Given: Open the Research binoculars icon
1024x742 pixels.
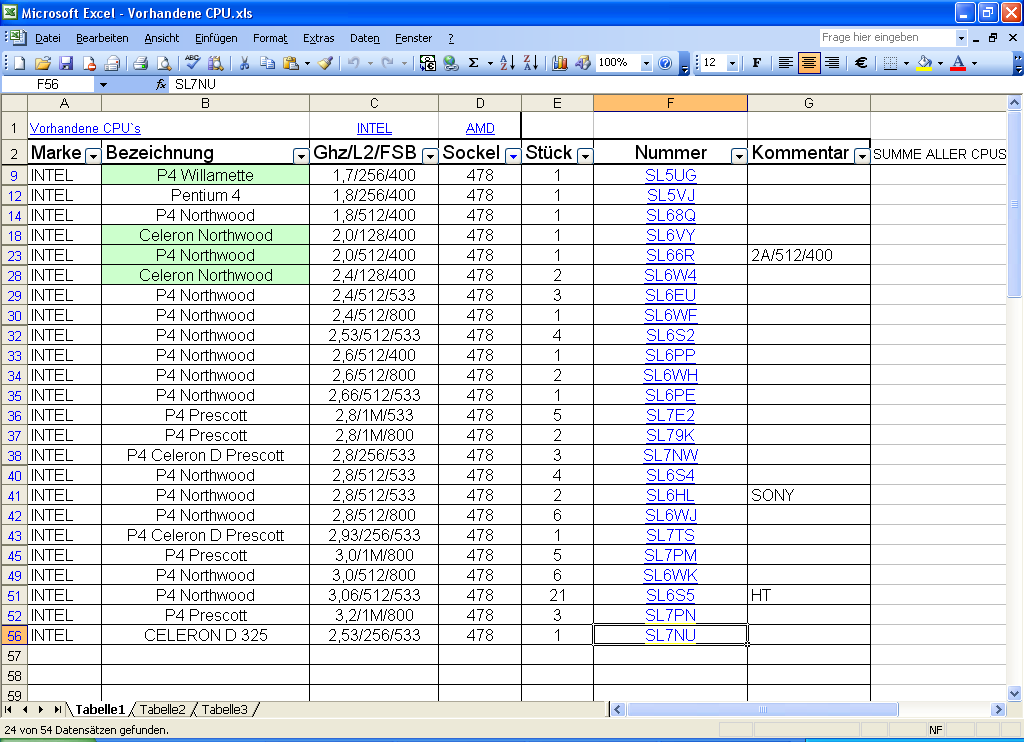Looking at the screenshot, I should point(216,63).
